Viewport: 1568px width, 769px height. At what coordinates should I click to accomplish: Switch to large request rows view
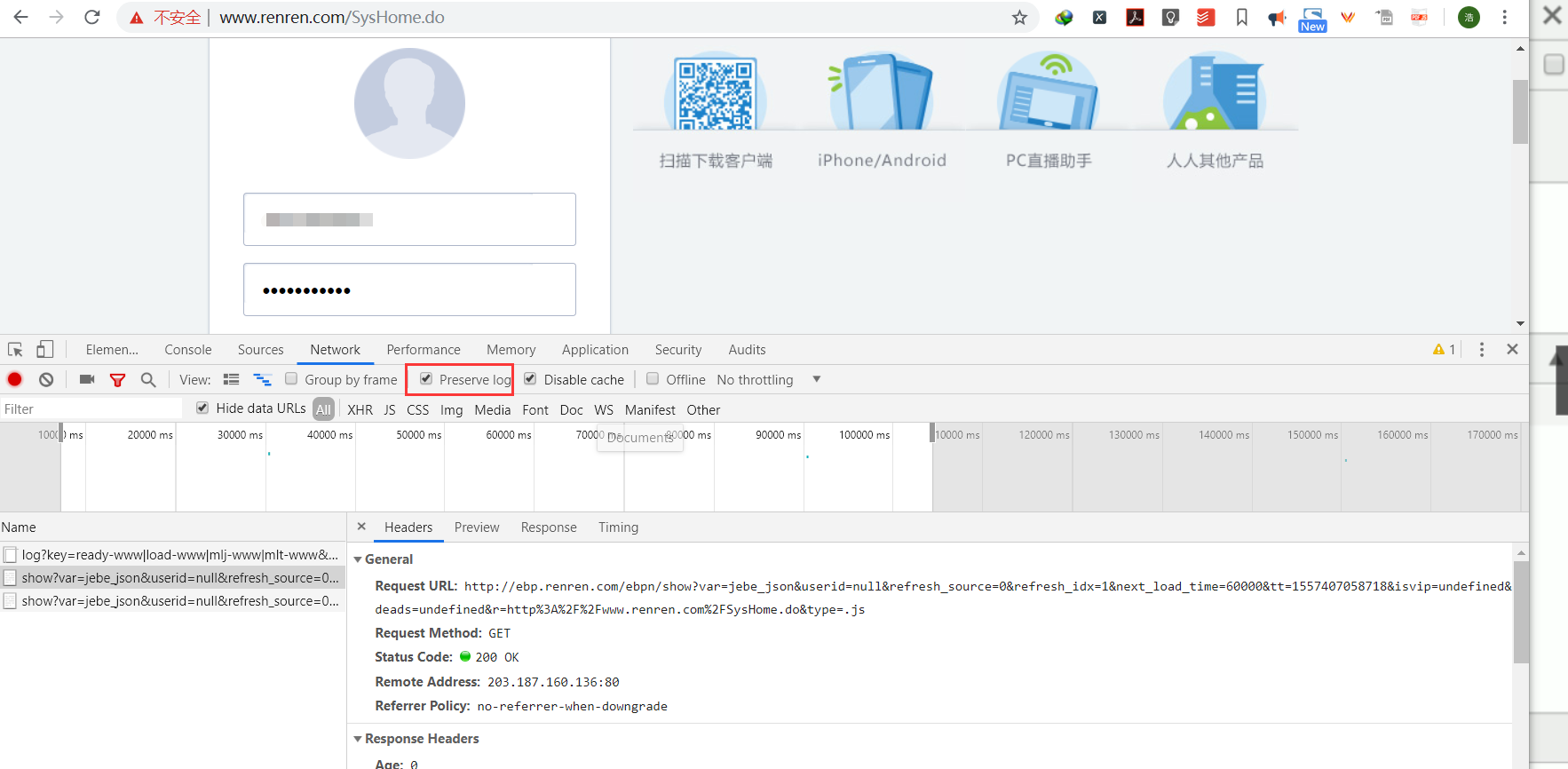click(231, 379)
